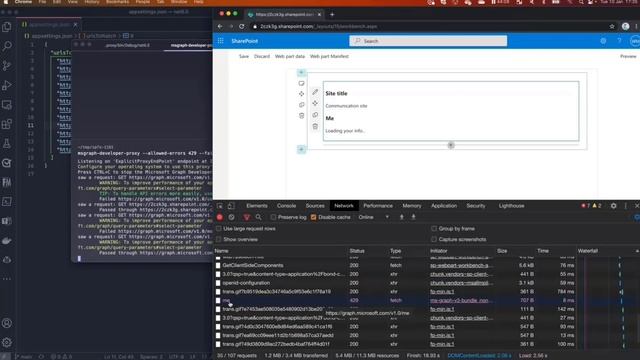The width and height of the screenshot is (640, 360).
Task: Open the VS Code Accounts icon
Action: pos(7,323)
